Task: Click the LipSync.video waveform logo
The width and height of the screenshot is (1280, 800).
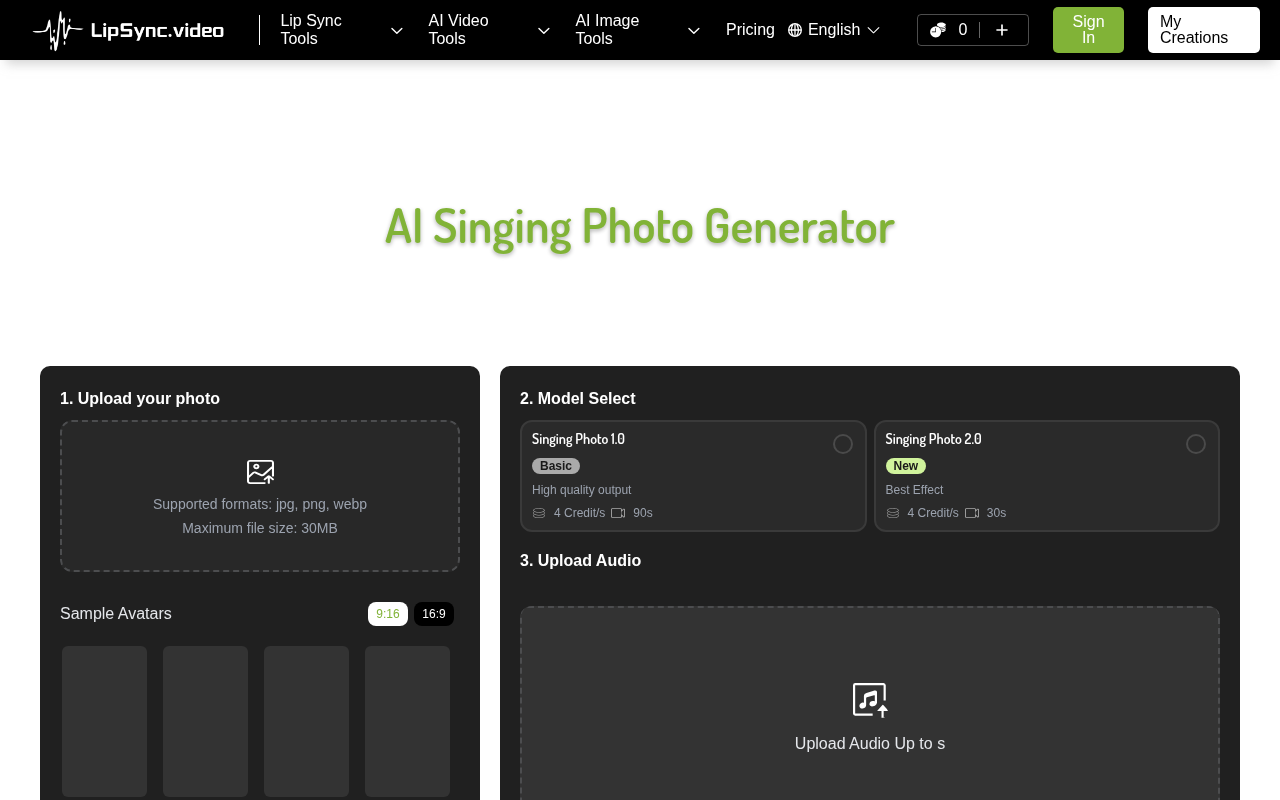Action: click(x=57, y=30)
